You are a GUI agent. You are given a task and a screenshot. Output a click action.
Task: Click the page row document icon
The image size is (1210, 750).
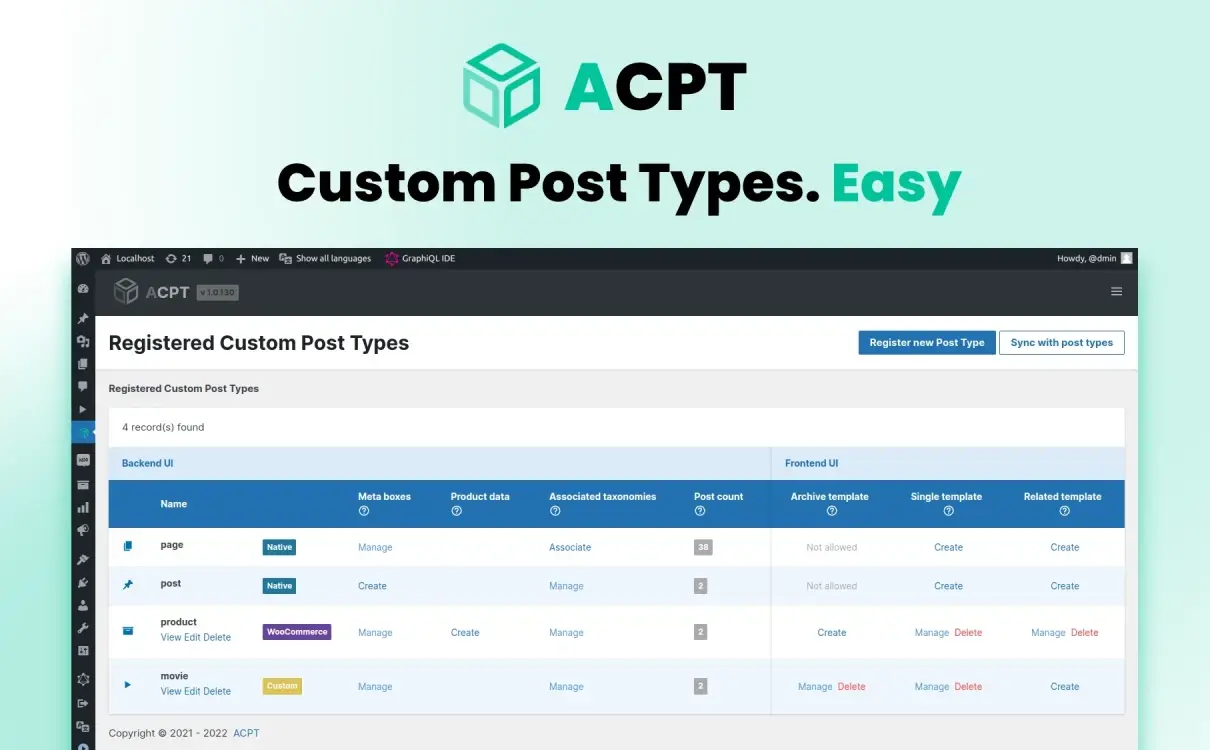tap(127, 546)
